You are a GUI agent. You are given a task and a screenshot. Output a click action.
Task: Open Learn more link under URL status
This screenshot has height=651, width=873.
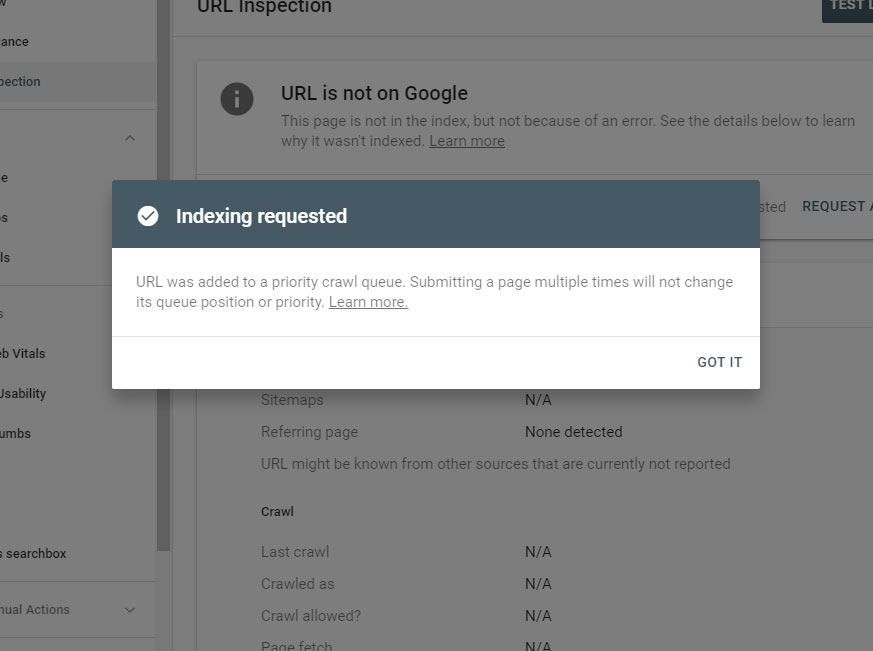[467, 141]
